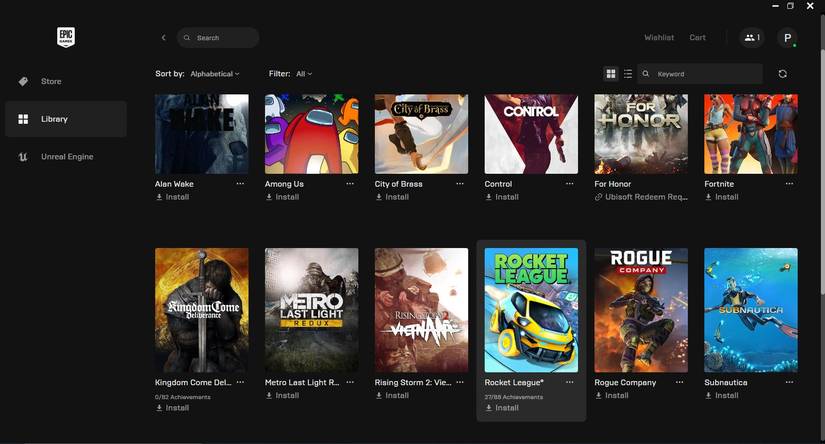Screen dimensions: 825x444
Task: Open the Wishlist link
Action: pyautogui.click(x=659, y=38)
